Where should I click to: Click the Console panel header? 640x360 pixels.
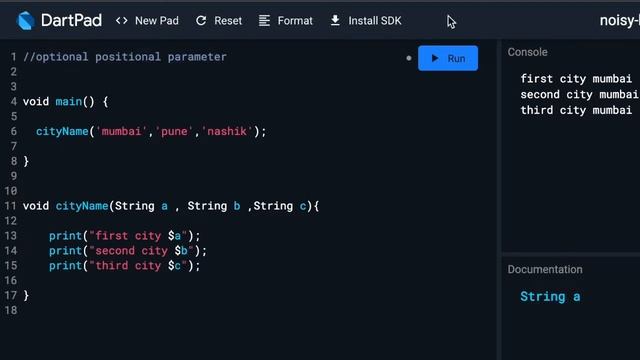[527, 52]
